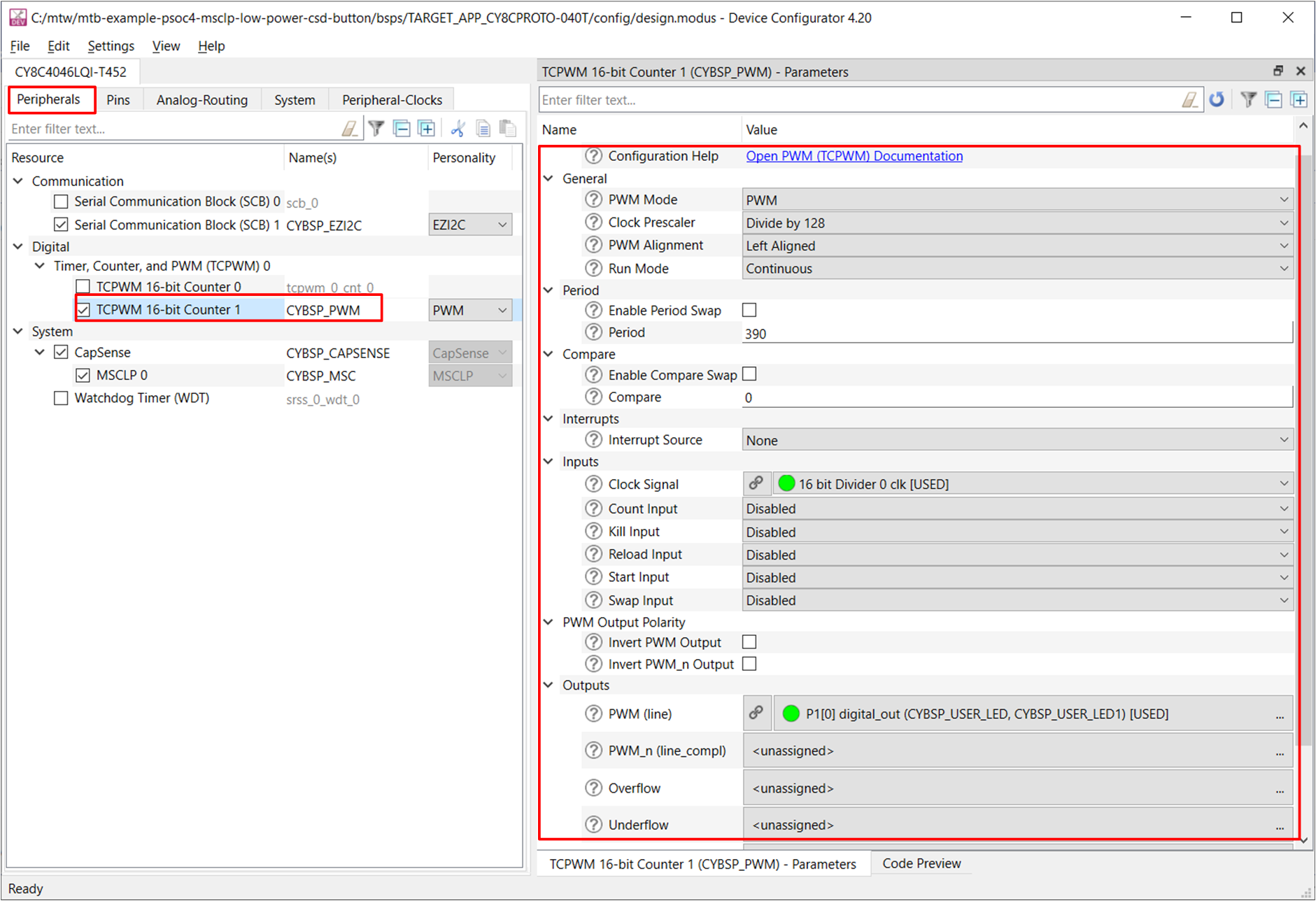The height and width of the screenshot is (901, 1316).
Task: Check Invert PWM_n Output
Action: (x=749, y=664)
